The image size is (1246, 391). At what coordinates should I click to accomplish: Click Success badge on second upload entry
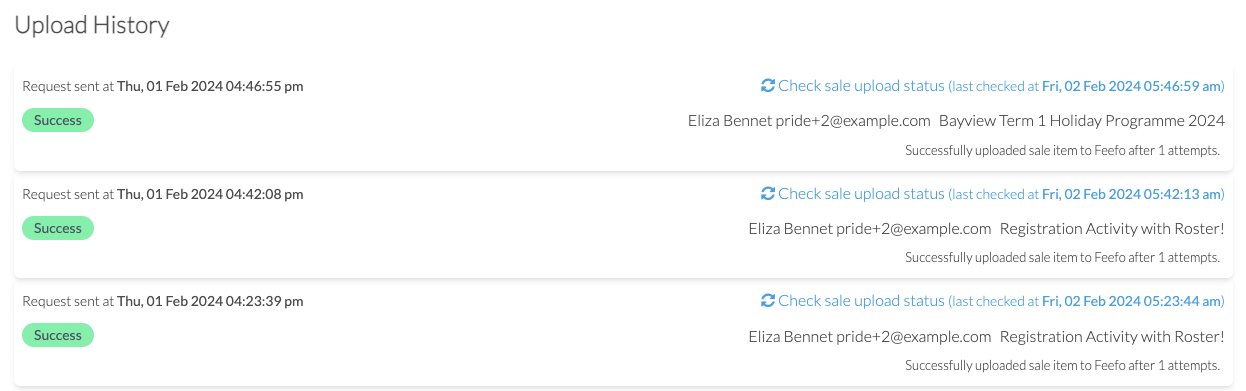tap(58, 228)
